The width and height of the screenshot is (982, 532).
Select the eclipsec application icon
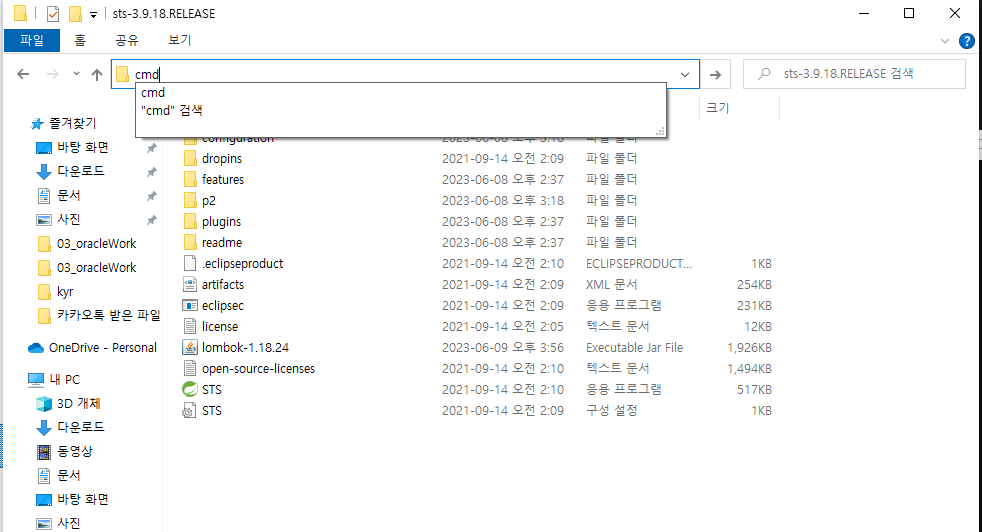point(190,306)
